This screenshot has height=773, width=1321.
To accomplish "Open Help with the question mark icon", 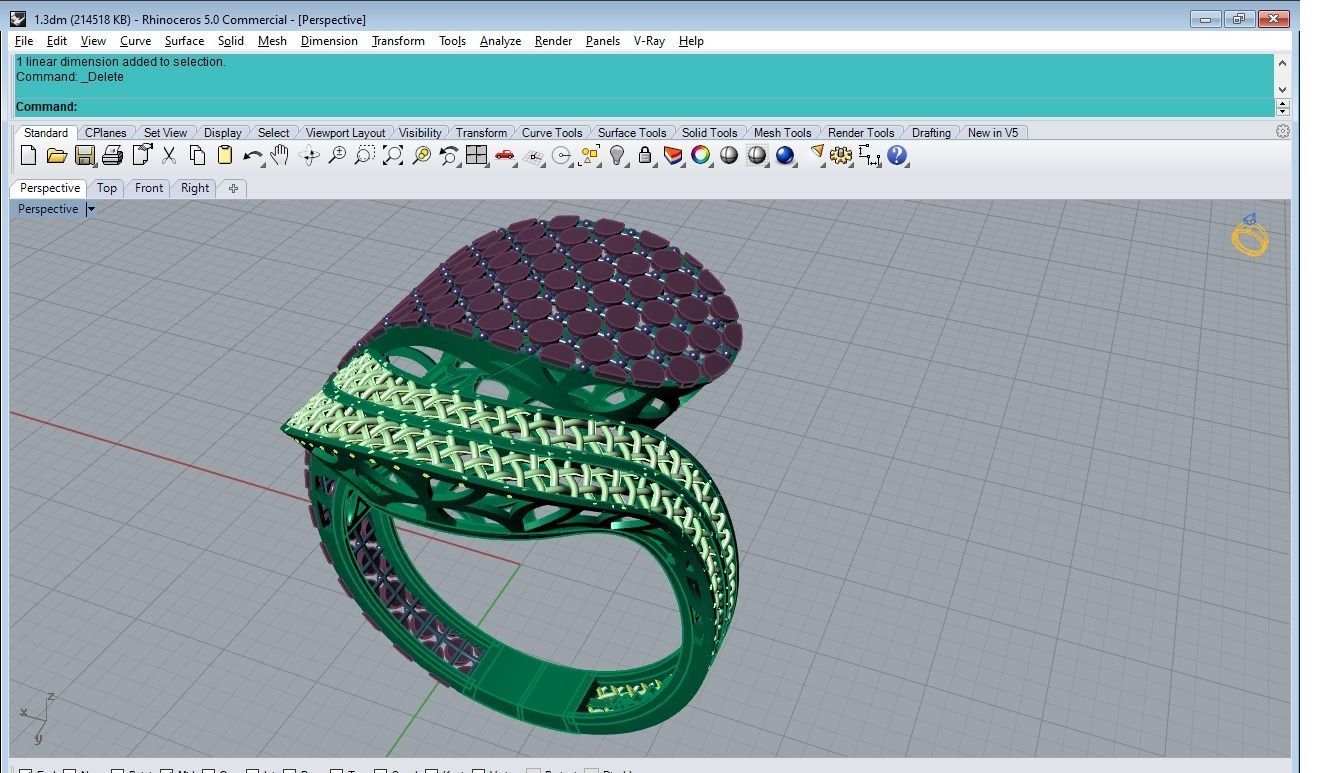I will (897, 155).
